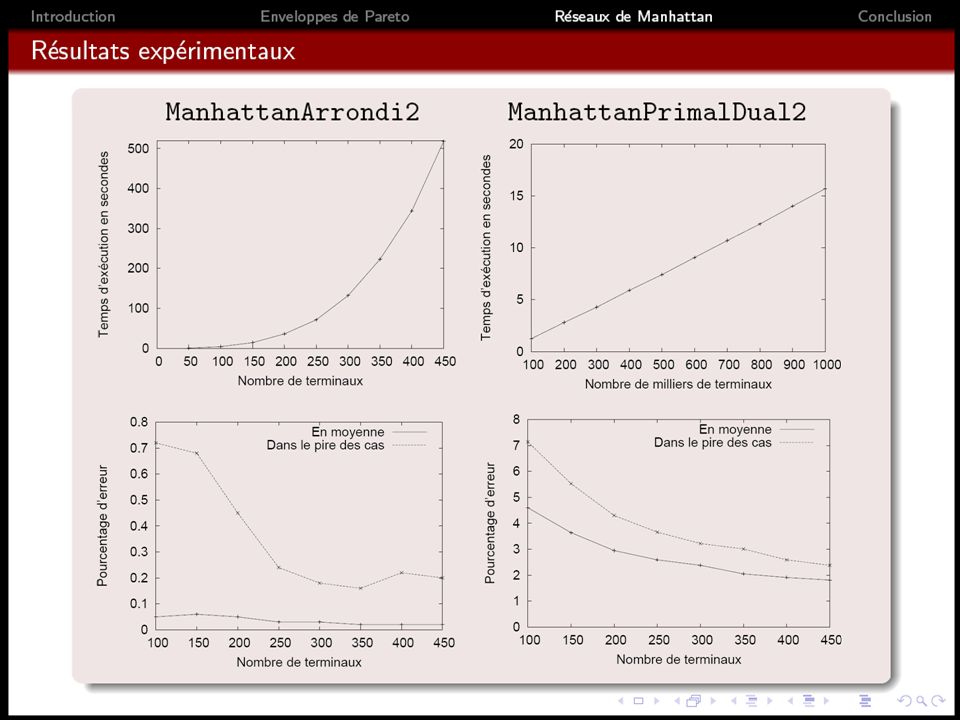Click the section navigation icon

[x=808, y=700]
